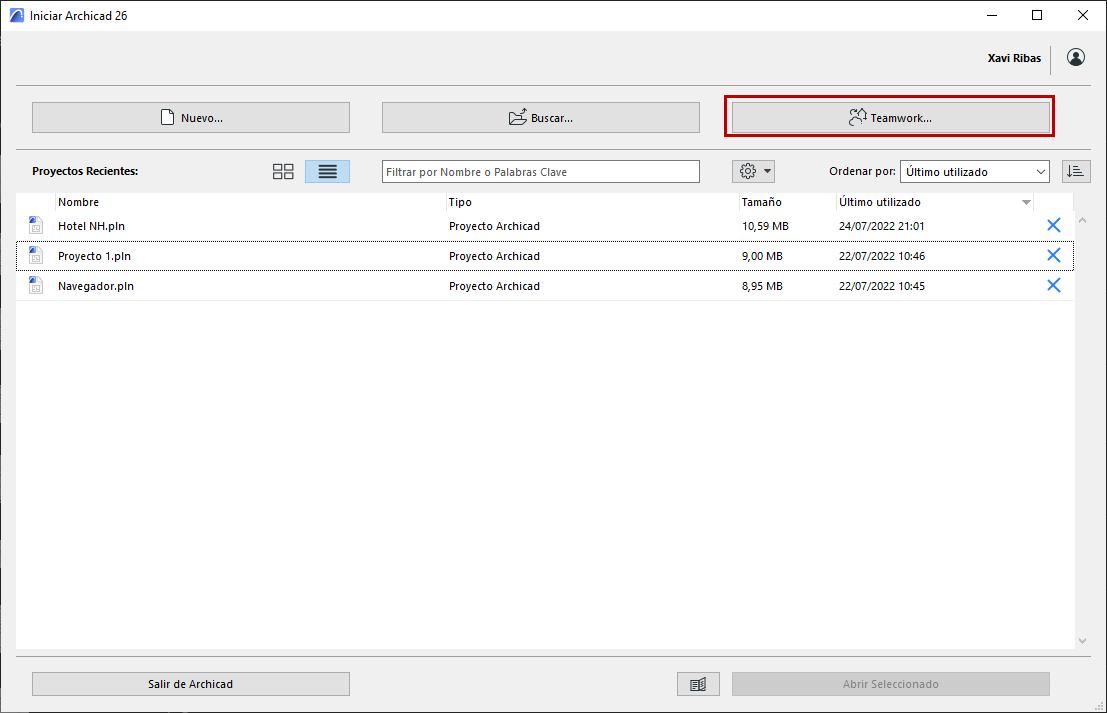The width and height of the screenshot is (1107, 713).
Task: Click the Archicad logo in title bar
Action: 16,15
